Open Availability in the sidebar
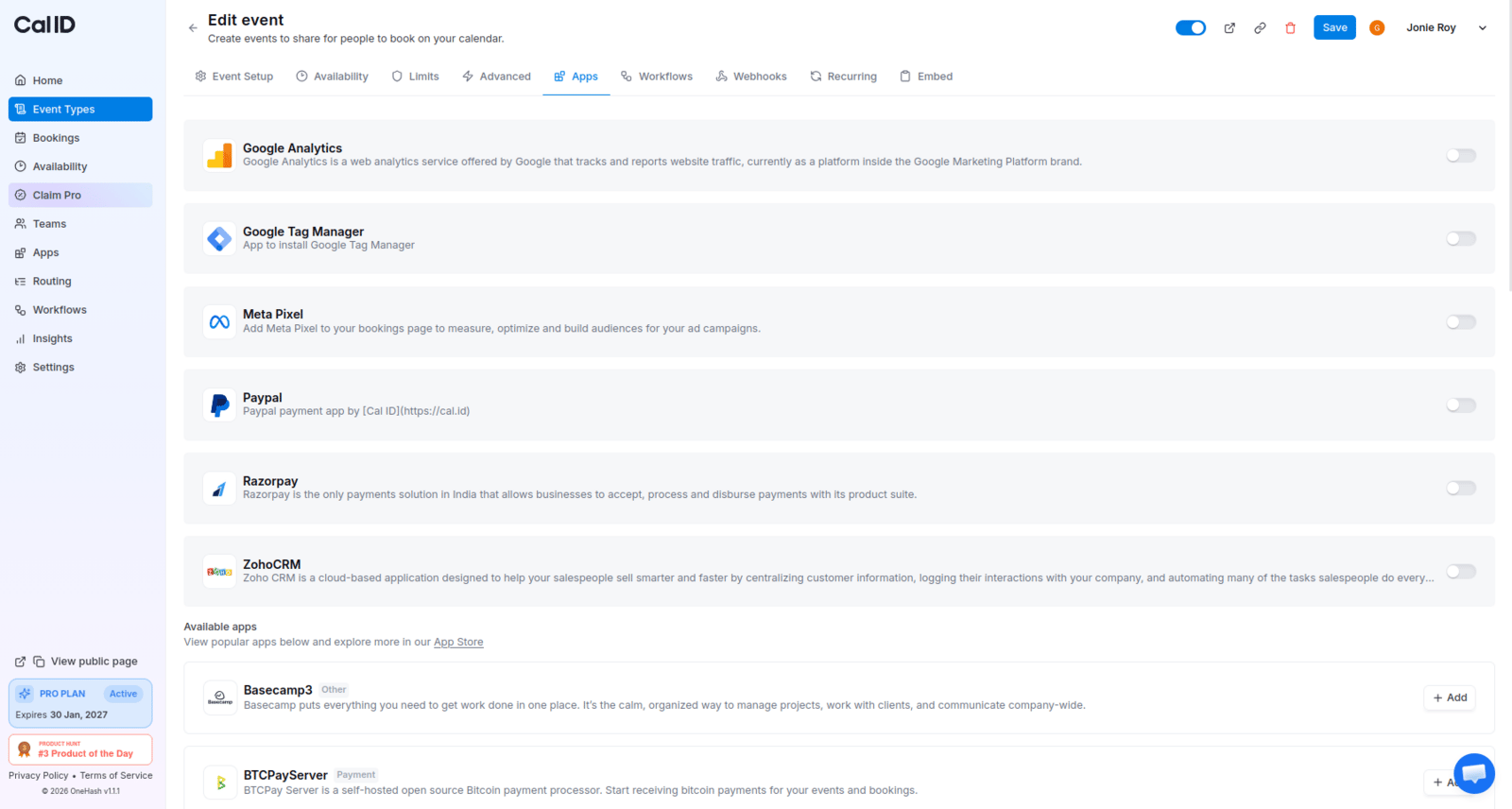 pos(80,166)
